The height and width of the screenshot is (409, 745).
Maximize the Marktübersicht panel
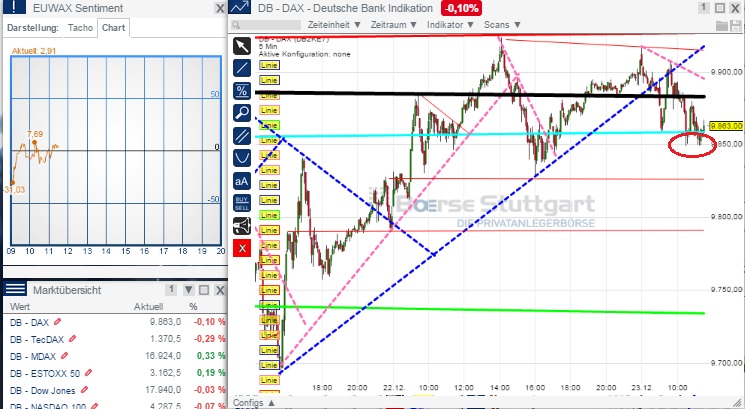pos(204,290)
